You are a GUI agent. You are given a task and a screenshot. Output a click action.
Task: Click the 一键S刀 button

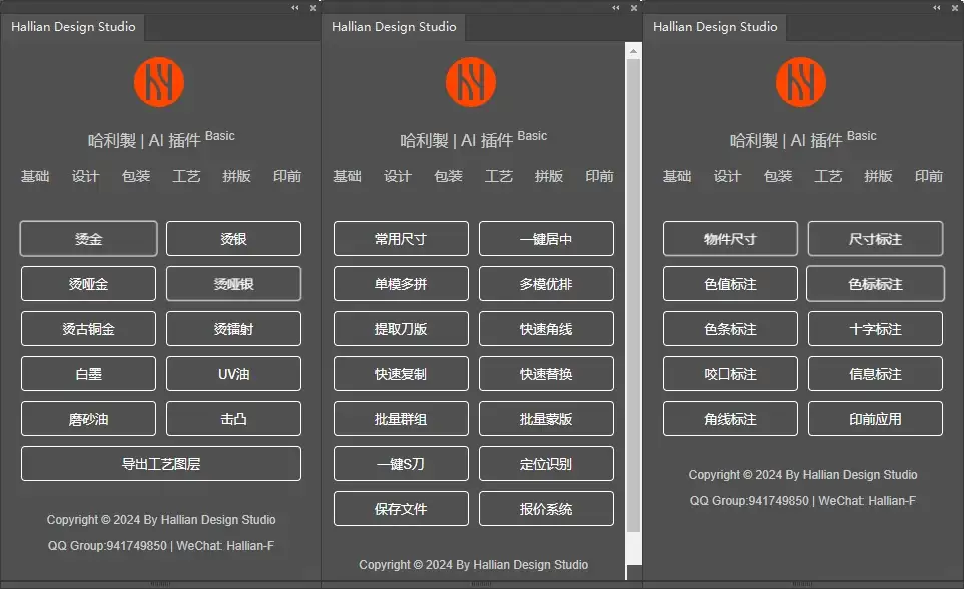(401, 464)
